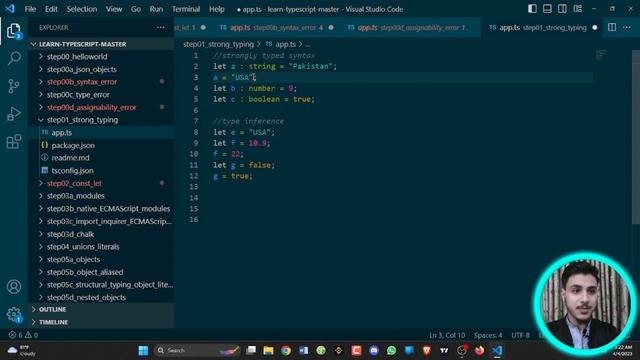Open the Extensions view

[x=13, y=142]
